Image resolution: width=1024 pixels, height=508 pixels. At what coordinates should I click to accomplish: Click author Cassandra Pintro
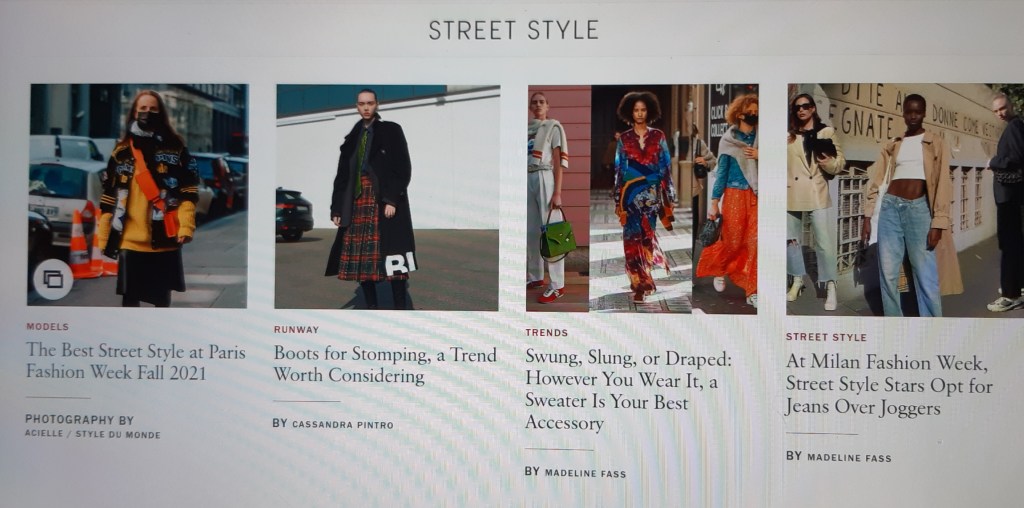(342, 424)
